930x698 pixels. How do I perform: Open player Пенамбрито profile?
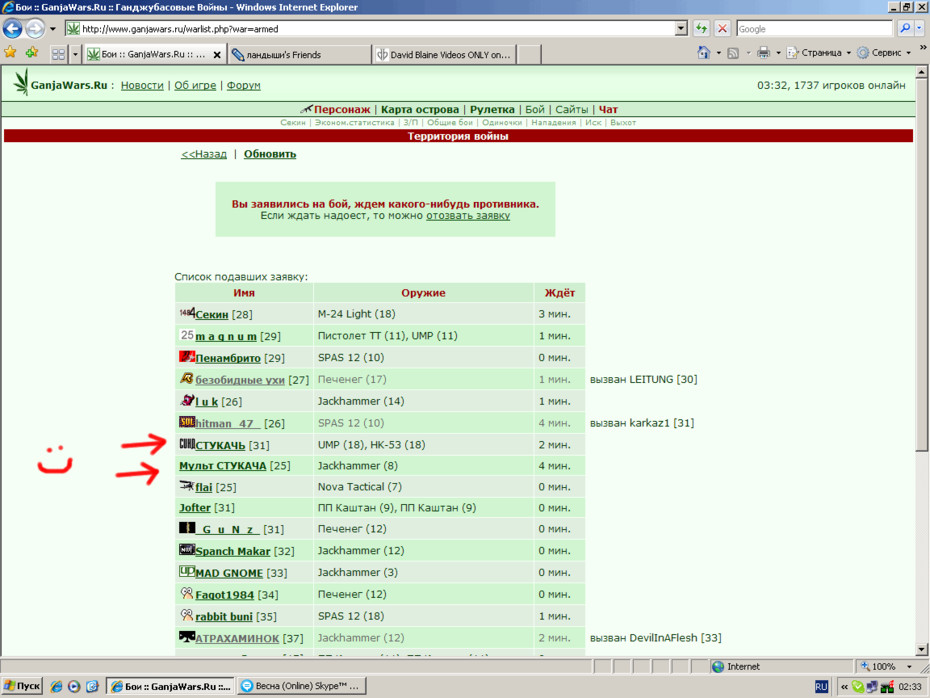point(228,358)
